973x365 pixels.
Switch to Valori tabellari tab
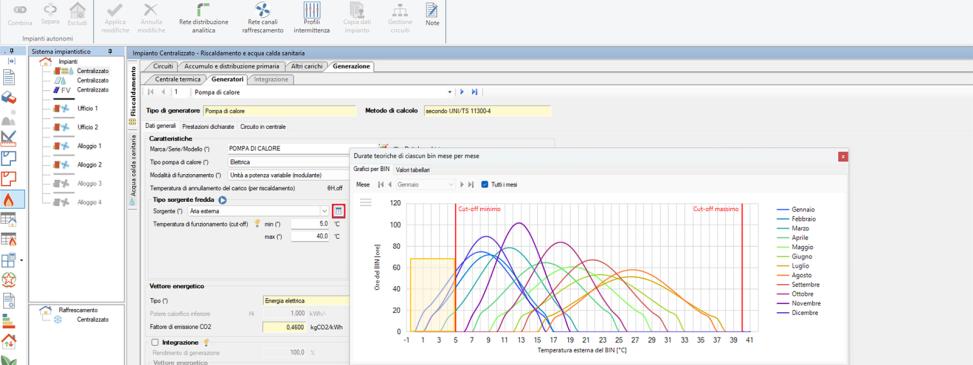coord(413,169)
